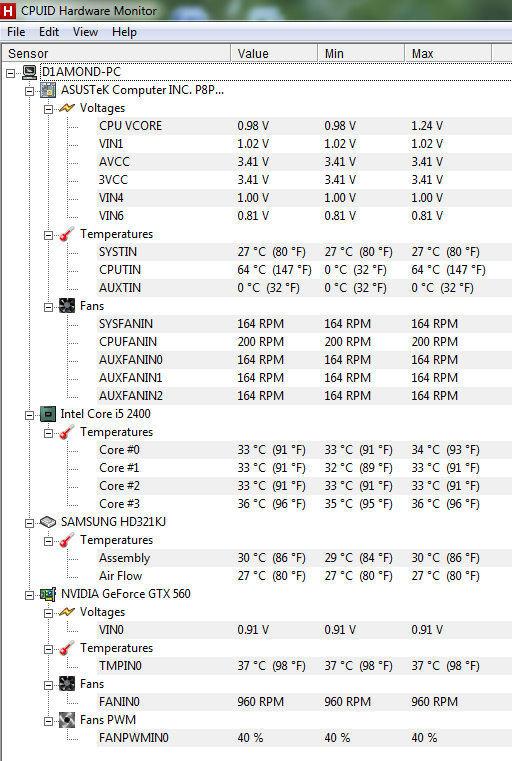Select the VIN1 voltage row
Screen dimensions: 512x761
pyautogui.click(x=304, y=144)
